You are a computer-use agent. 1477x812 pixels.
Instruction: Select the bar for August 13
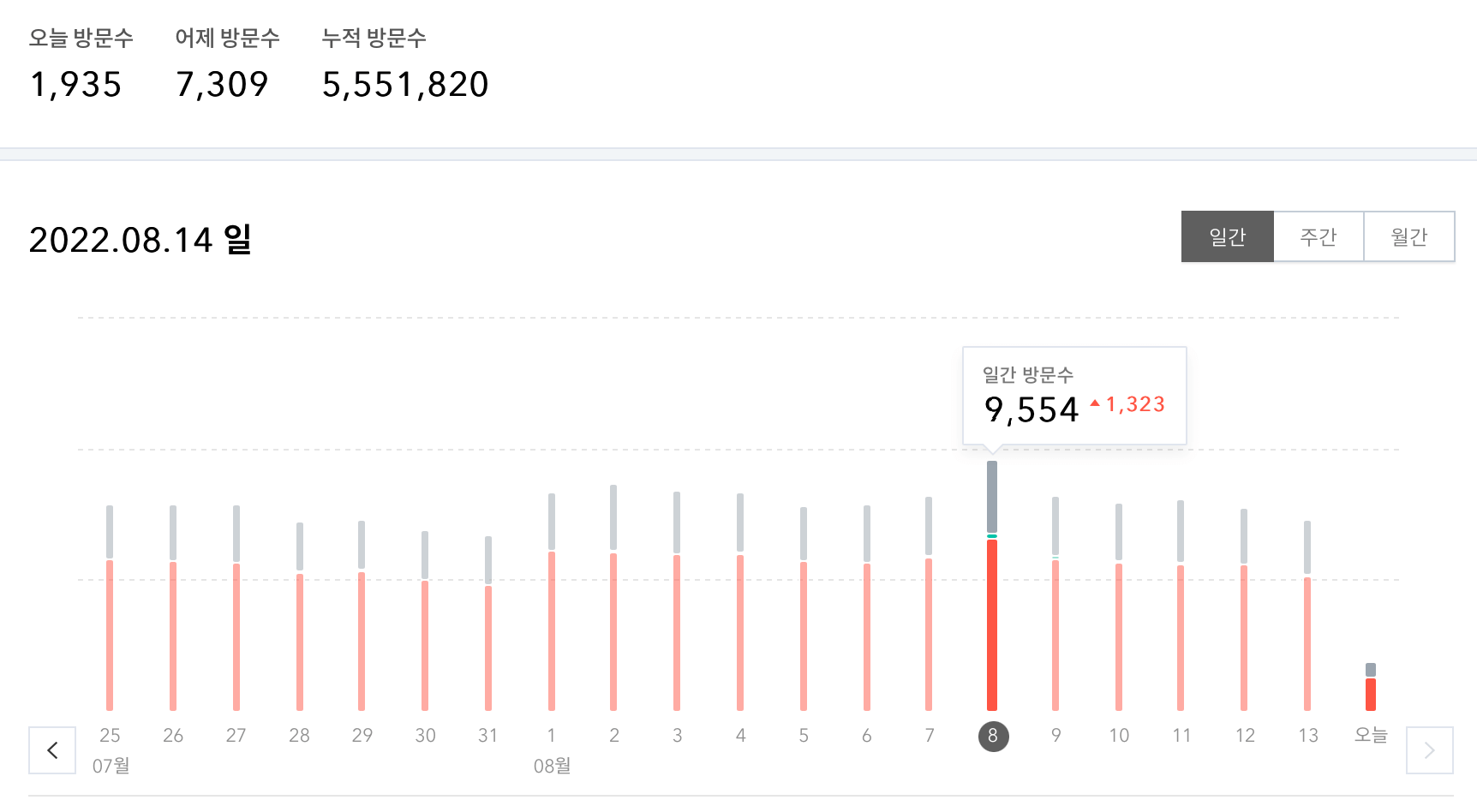pos(1307,616)
